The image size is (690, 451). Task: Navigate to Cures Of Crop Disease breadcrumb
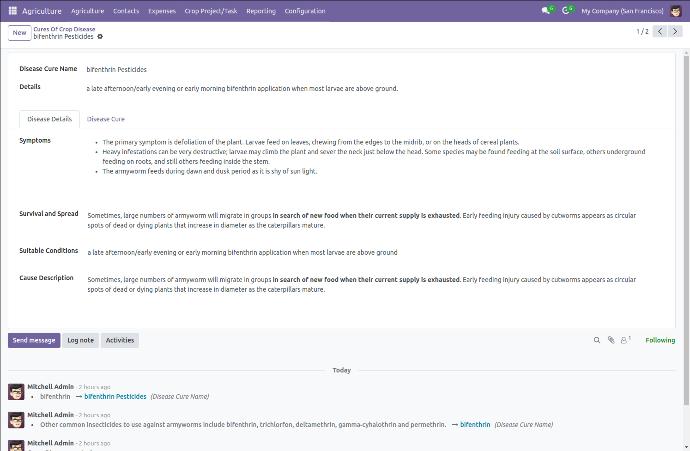pos(64,29)
